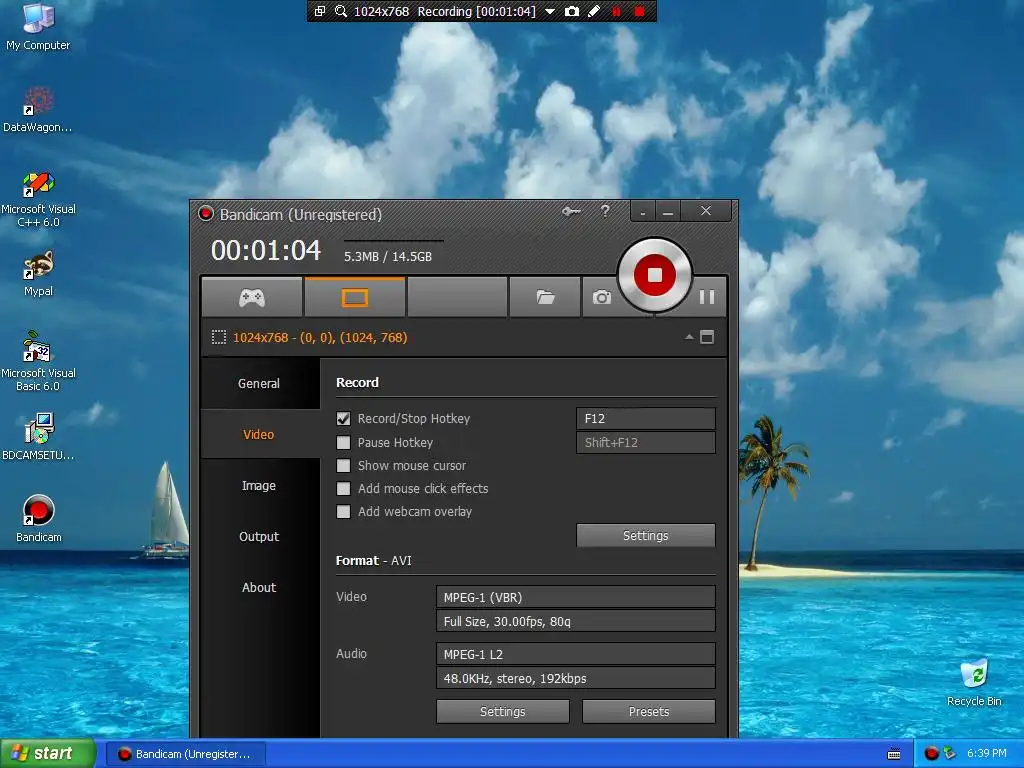
Task: Stop recording from top recording bar
Action: point(639,11)
